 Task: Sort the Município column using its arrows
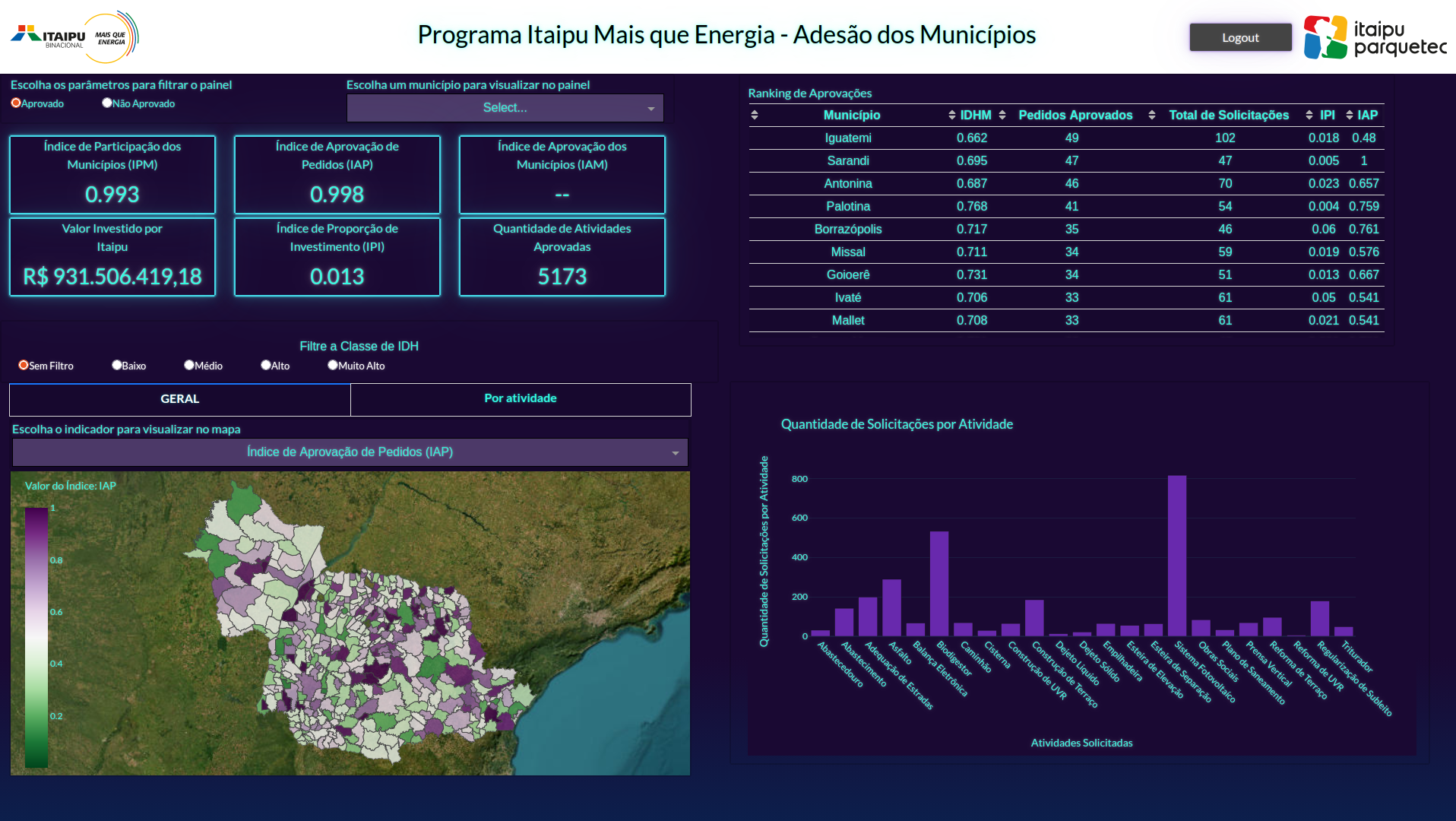tap(755, 116)
